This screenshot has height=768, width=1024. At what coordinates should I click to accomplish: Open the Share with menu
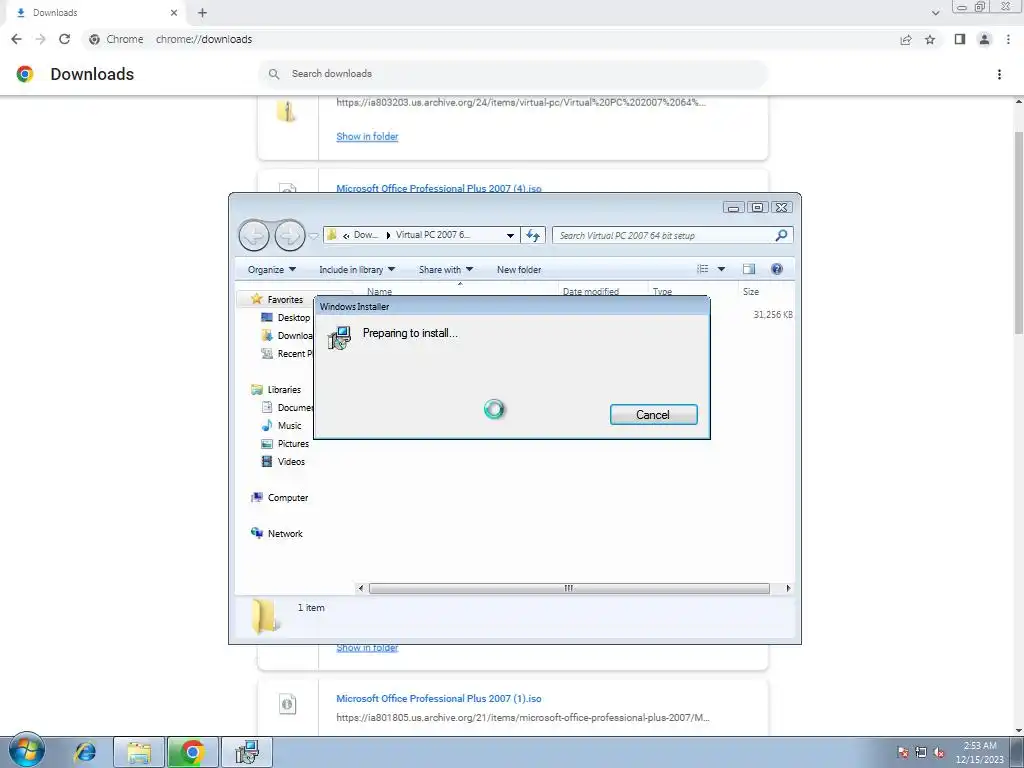[x=446, y=269]
